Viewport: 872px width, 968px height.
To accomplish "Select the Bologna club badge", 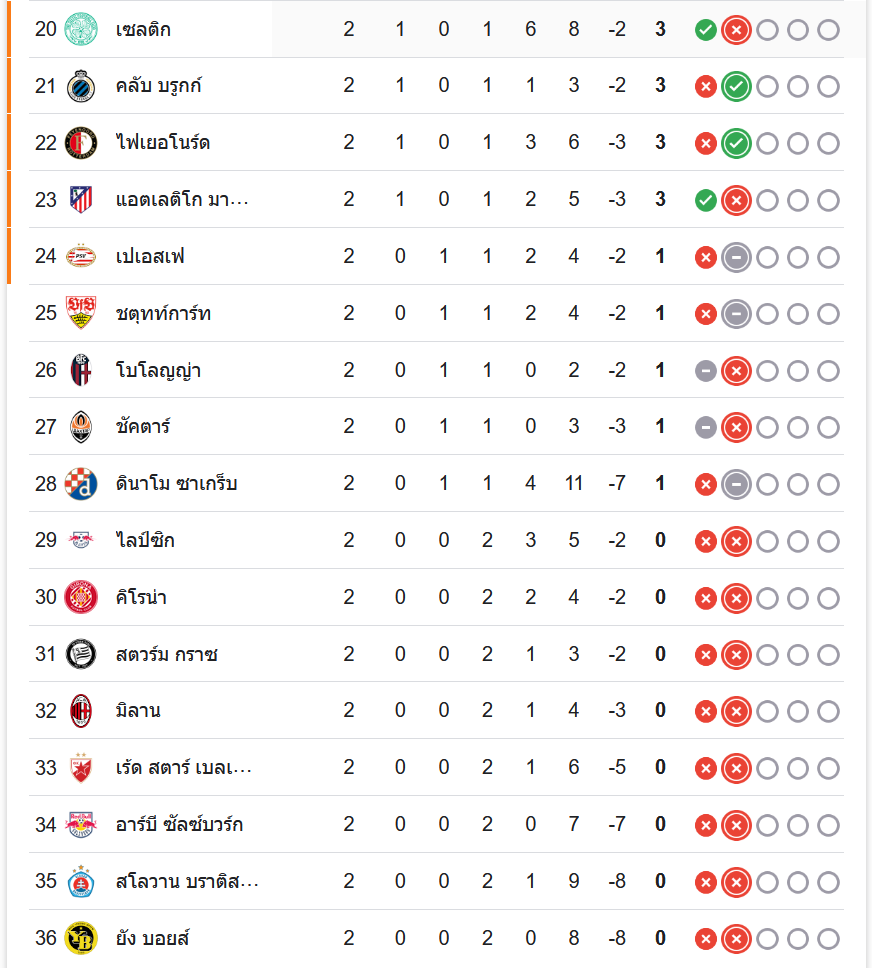I will (80, 371).
